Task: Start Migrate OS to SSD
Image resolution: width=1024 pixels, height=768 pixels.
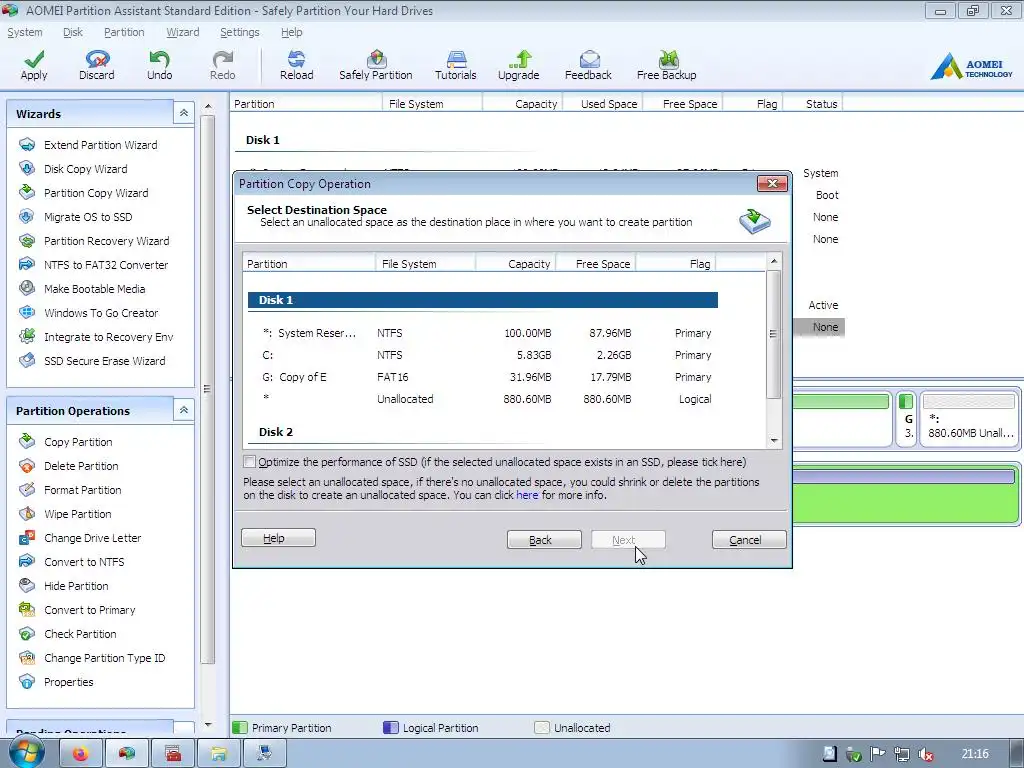Action: [88, 217]
